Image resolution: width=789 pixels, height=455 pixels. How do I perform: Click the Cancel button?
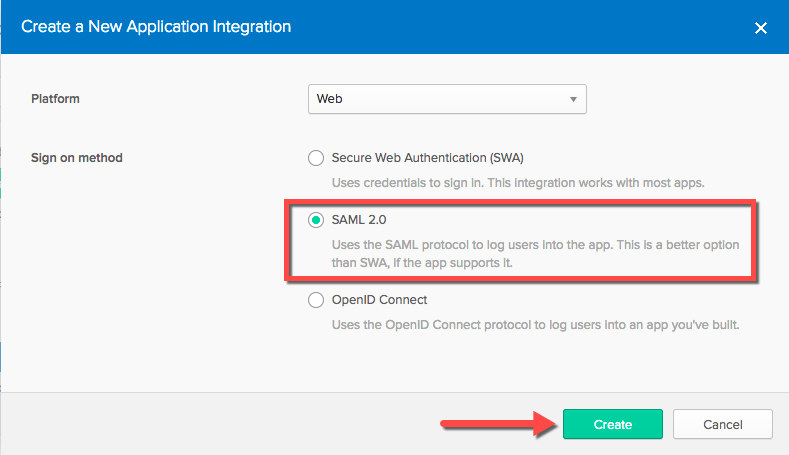722,424
